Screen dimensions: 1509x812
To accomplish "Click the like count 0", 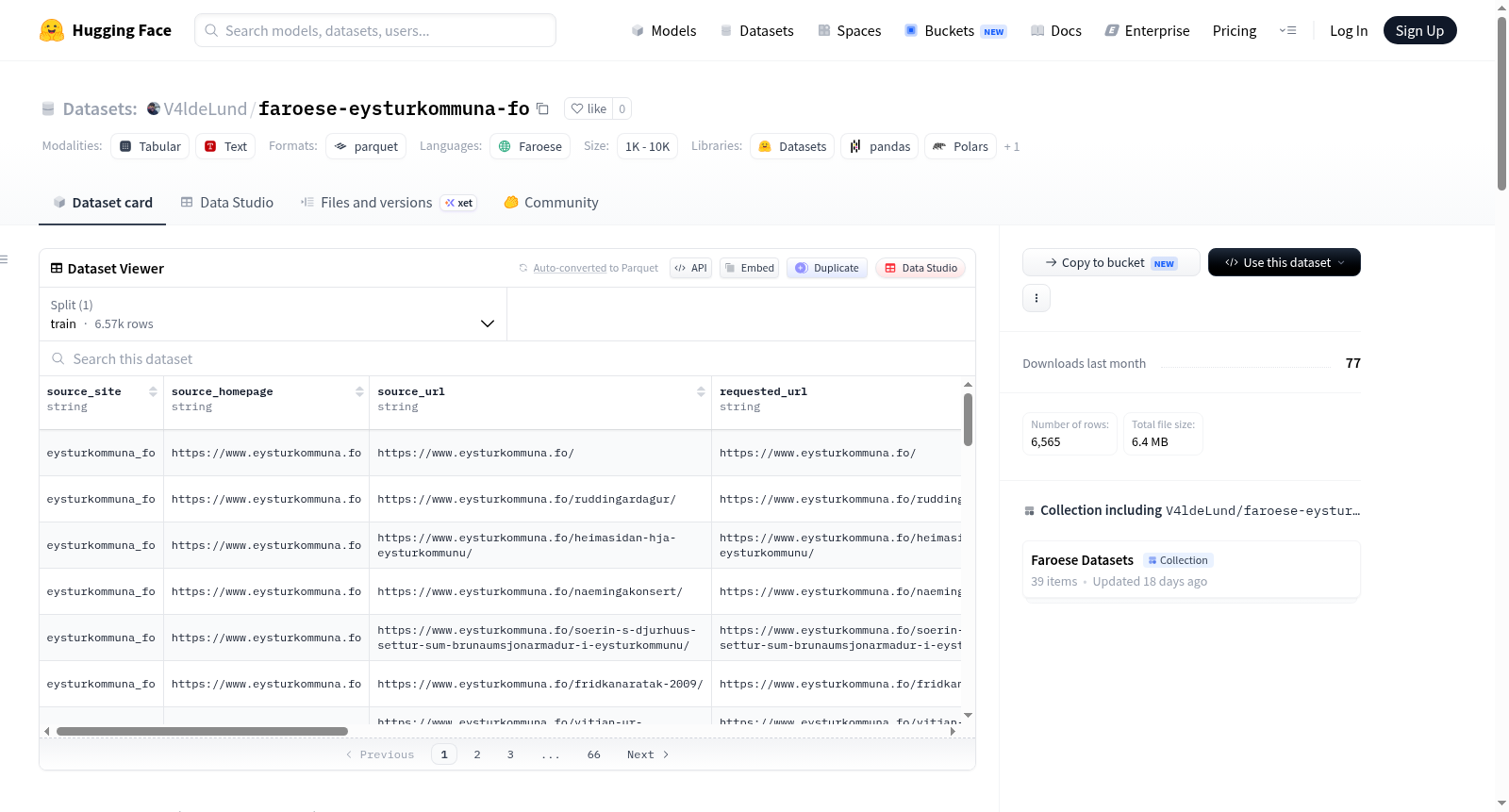I will pyautogui.click(x=622, y=108).
